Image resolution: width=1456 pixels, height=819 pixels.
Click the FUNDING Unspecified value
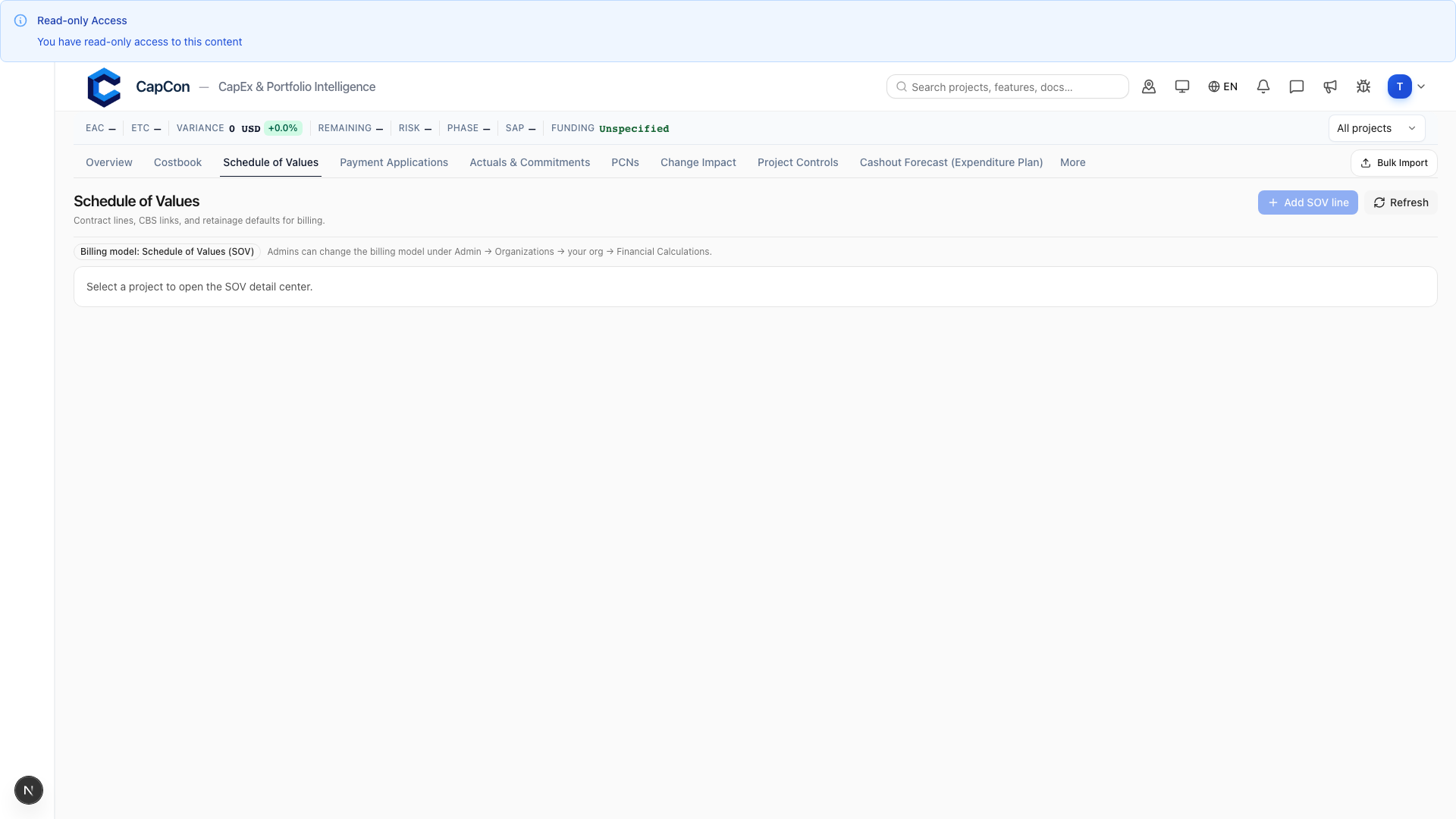634,129
